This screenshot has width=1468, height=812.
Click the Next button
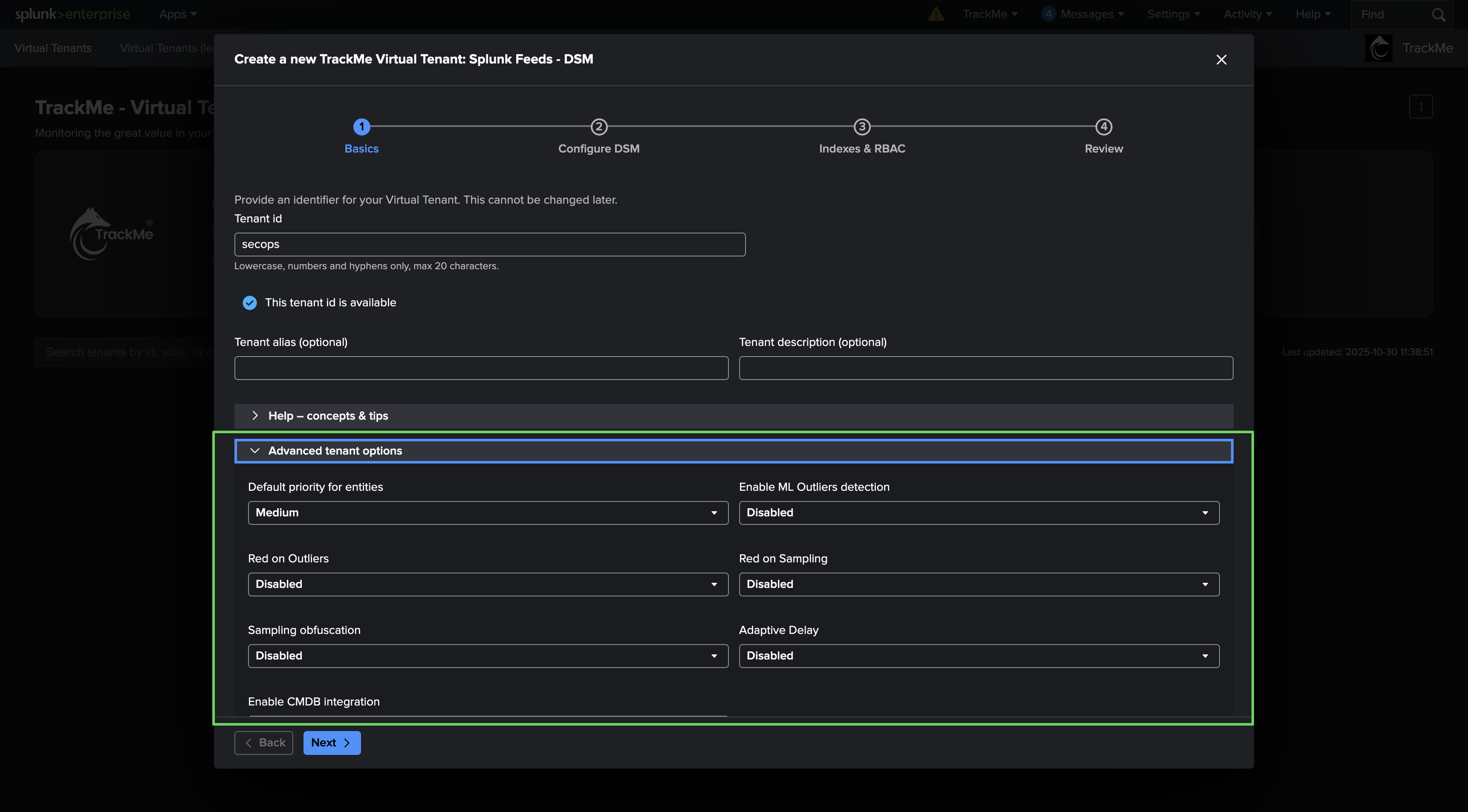331,743
